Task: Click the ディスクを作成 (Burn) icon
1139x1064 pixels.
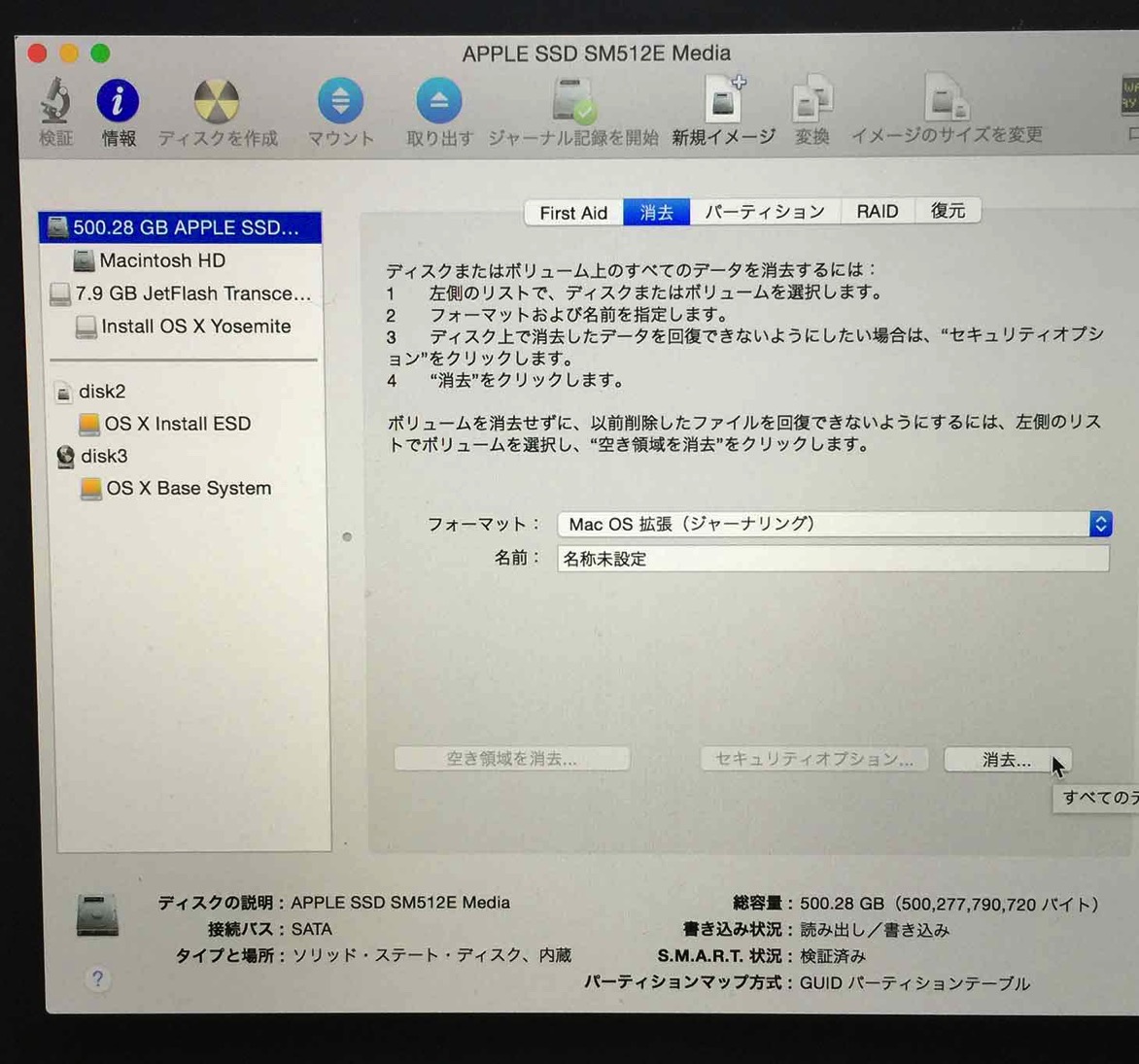Action: coord(217,101)
